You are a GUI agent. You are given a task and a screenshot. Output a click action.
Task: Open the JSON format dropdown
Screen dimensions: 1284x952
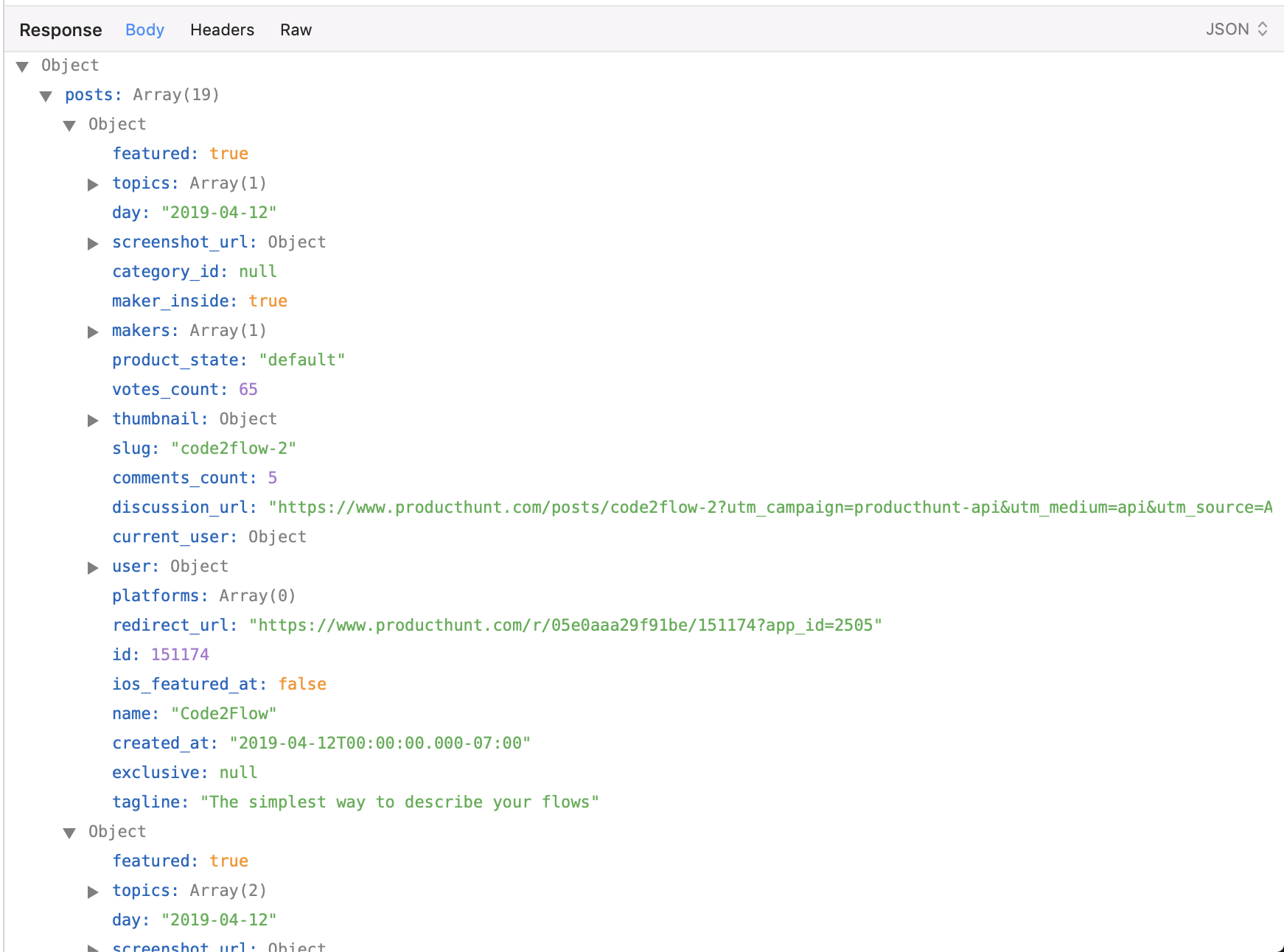coord(1236,29)
